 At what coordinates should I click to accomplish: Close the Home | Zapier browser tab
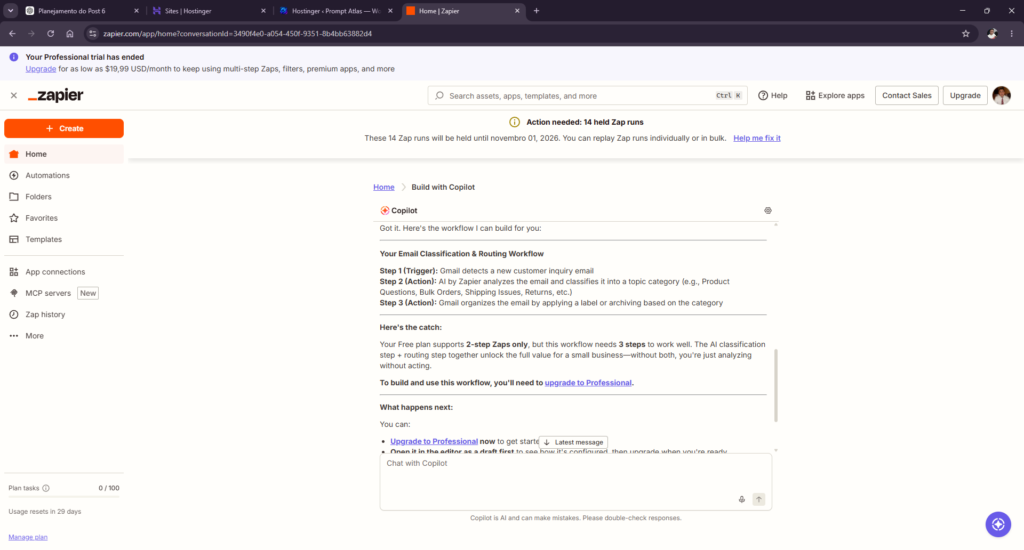(517, 11)
